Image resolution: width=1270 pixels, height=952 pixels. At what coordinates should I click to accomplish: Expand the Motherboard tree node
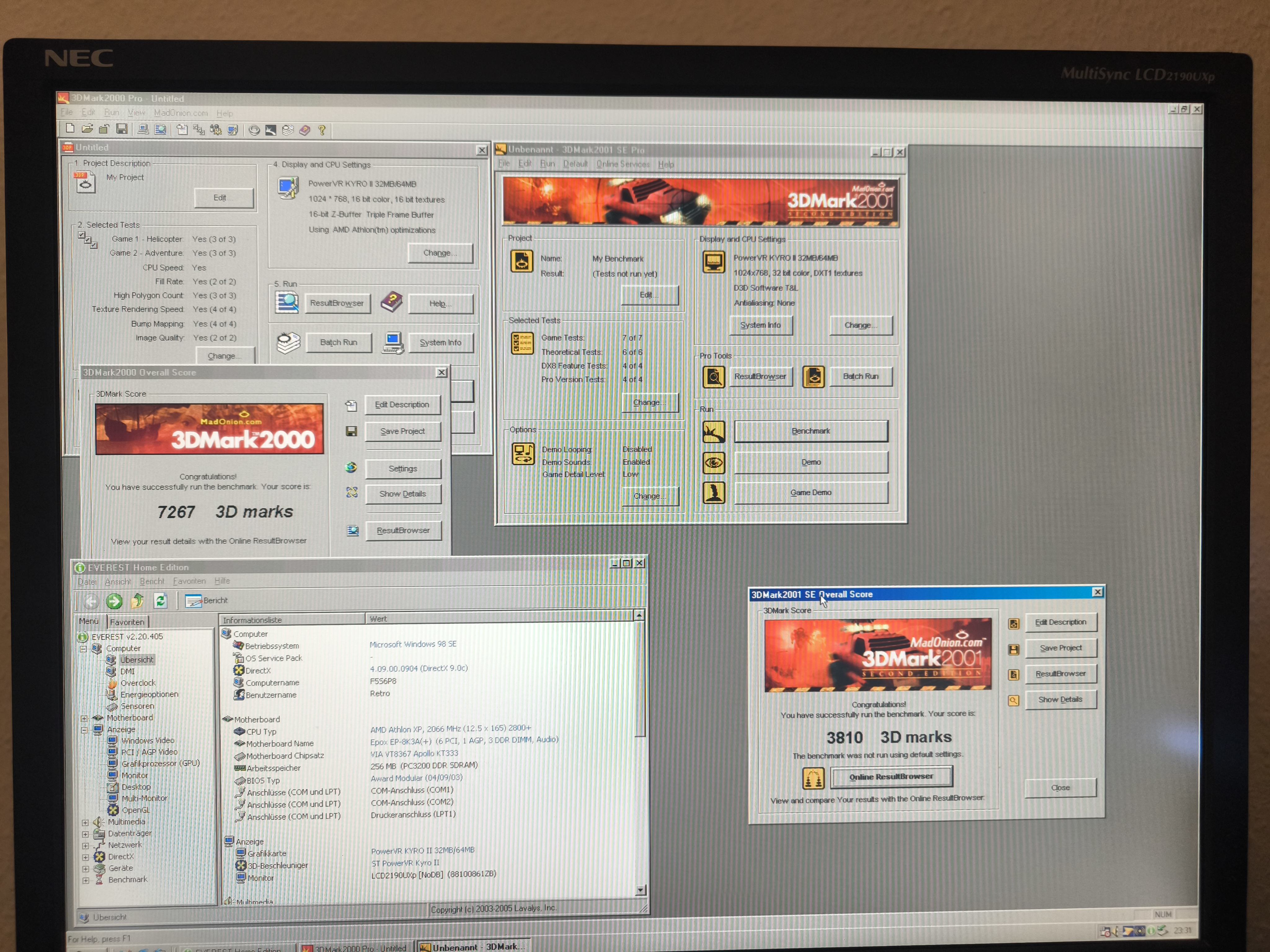coord(84,718)
